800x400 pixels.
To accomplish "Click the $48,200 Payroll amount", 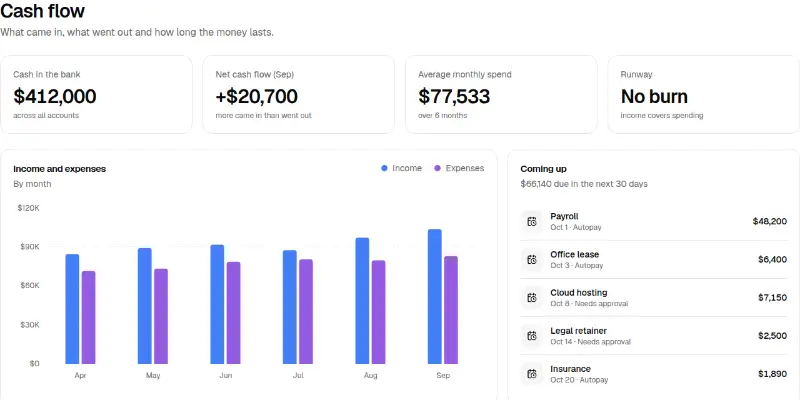I will pyautogui.click(x=769, y=221).
